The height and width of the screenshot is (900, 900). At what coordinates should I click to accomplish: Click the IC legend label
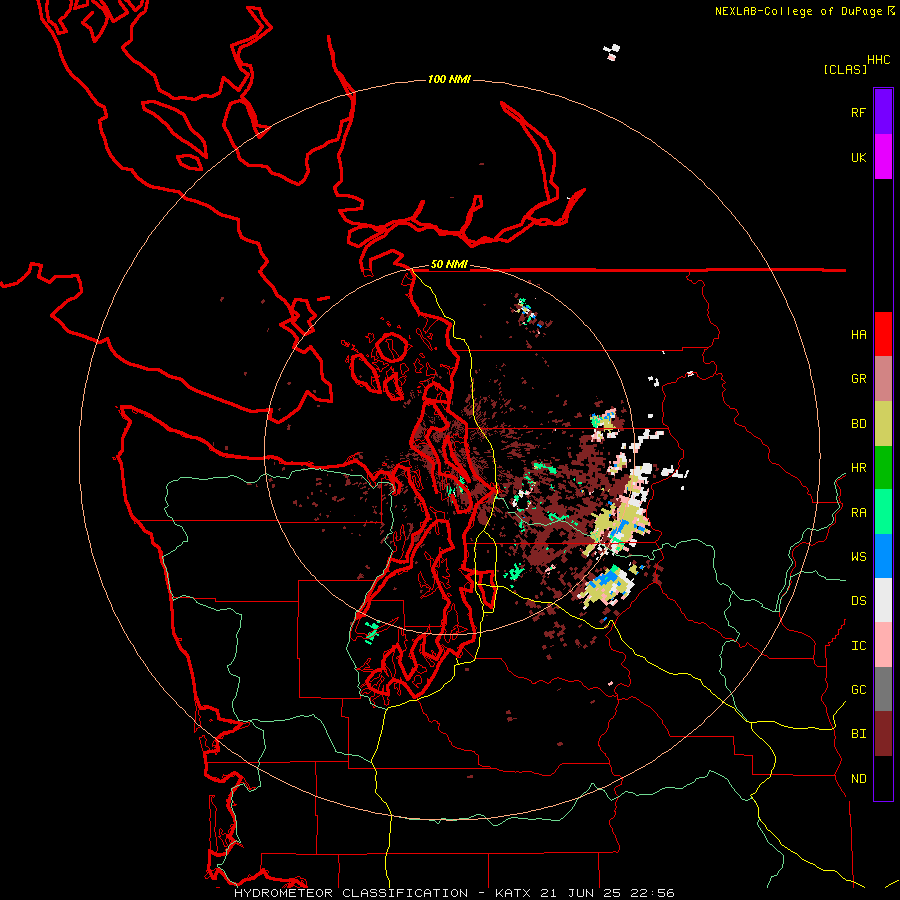(x=858, y=645)
